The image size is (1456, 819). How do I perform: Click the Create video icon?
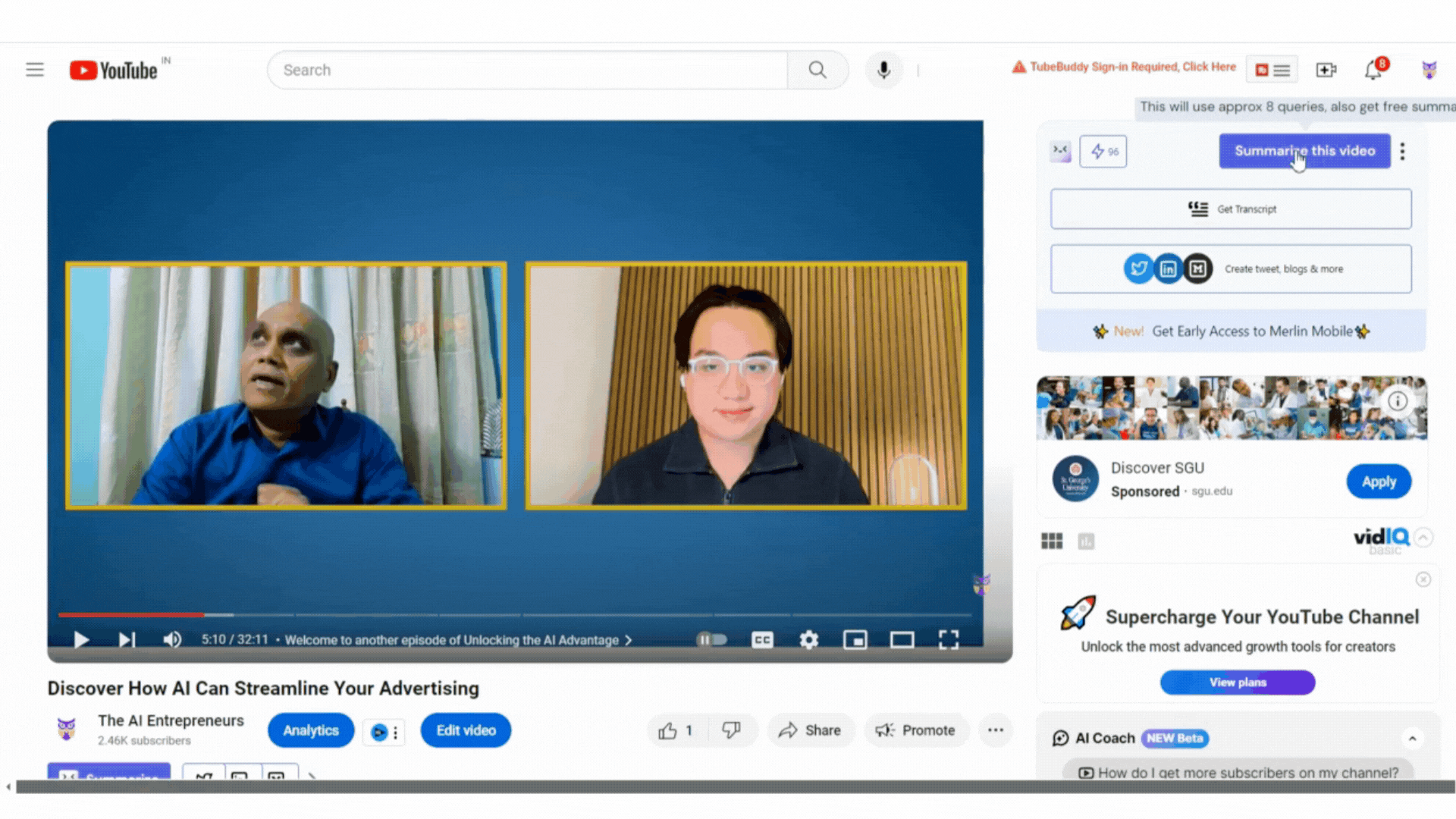1326,70
